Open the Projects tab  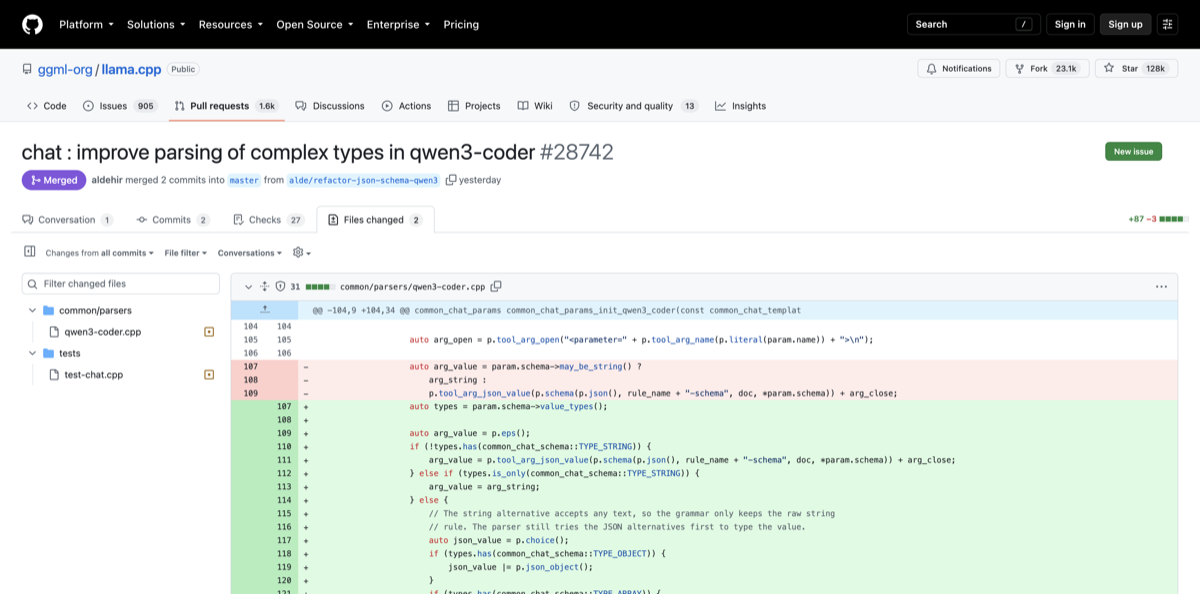[474, 106]
